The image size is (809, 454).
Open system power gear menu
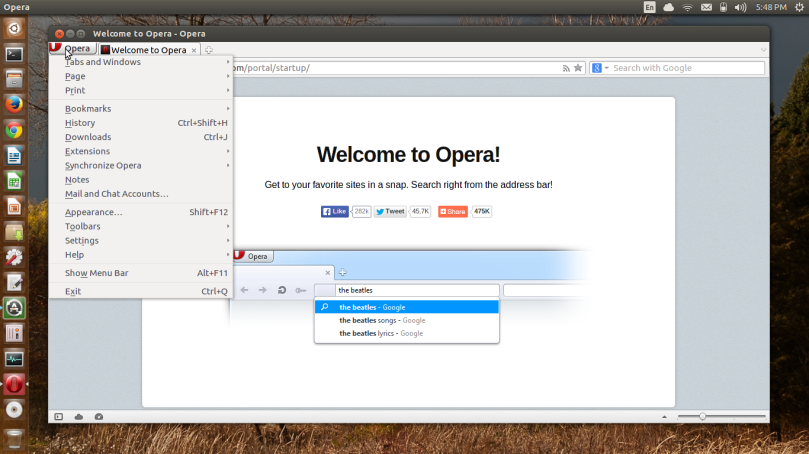tap(799, 7)
